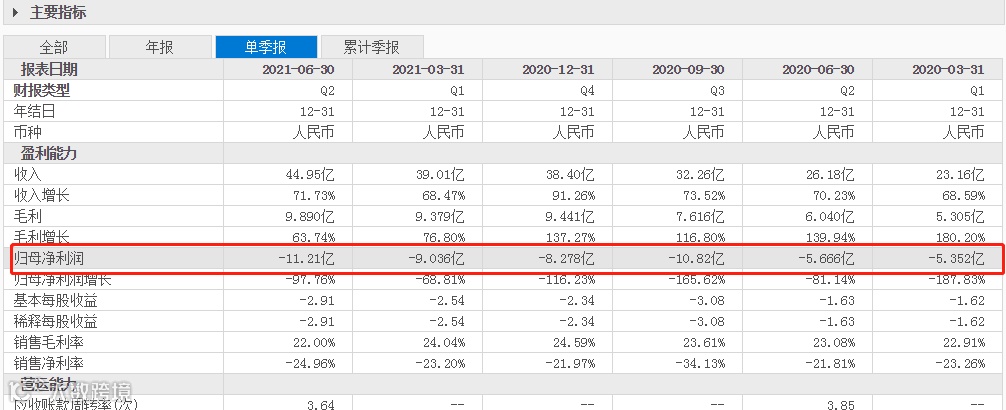The image size is (1006, 410).
Task: Click net margin -23.26%
Action: point(960,364)
